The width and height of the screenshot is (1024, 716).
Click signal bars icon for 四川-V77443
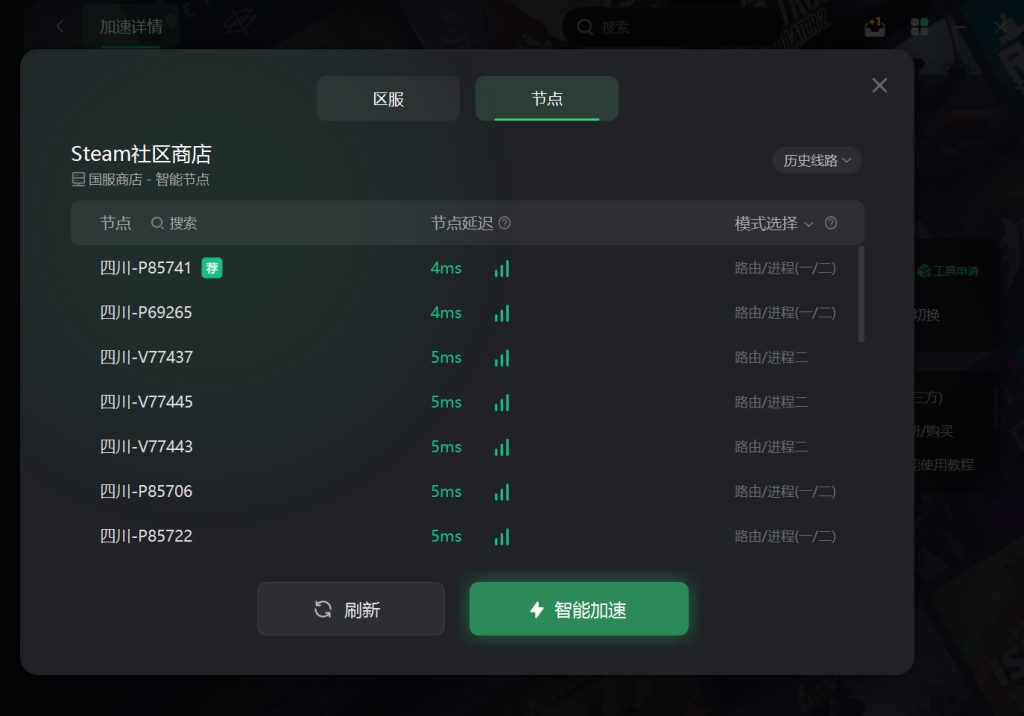click(502, 448)
